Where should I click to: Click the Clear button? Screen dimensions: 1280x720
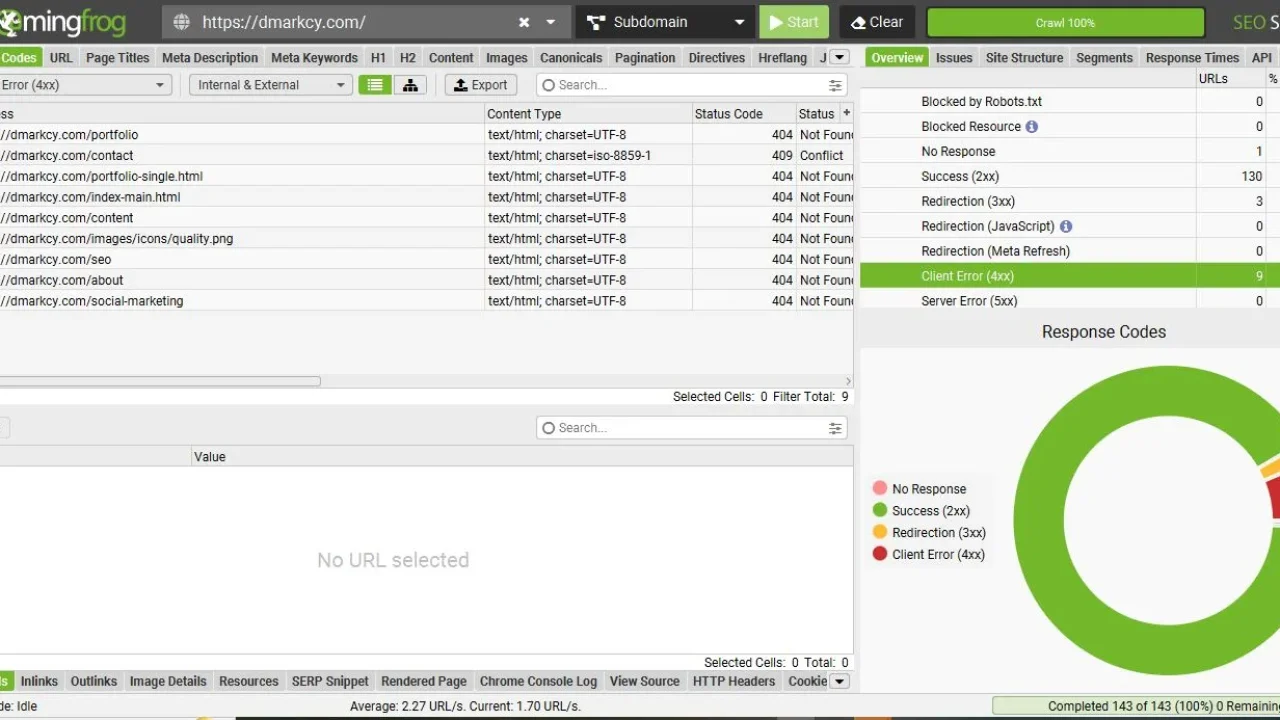[877, 21]
